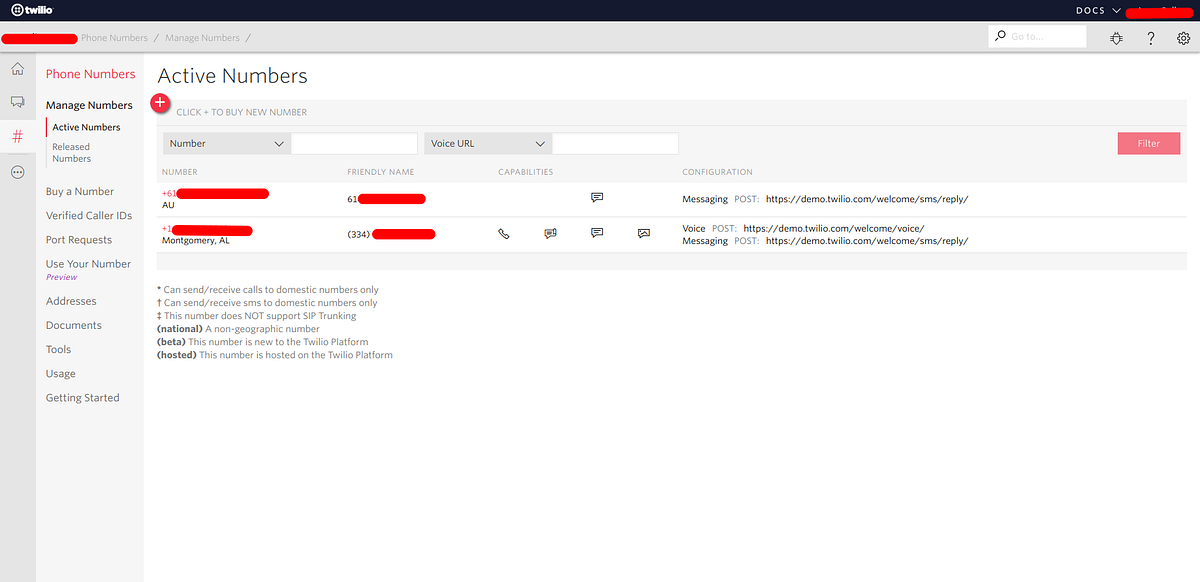Viewport: 1200px width, 582px height.
Task: Click the red hash Phone Numbers icon
Action: pos(17,135)
